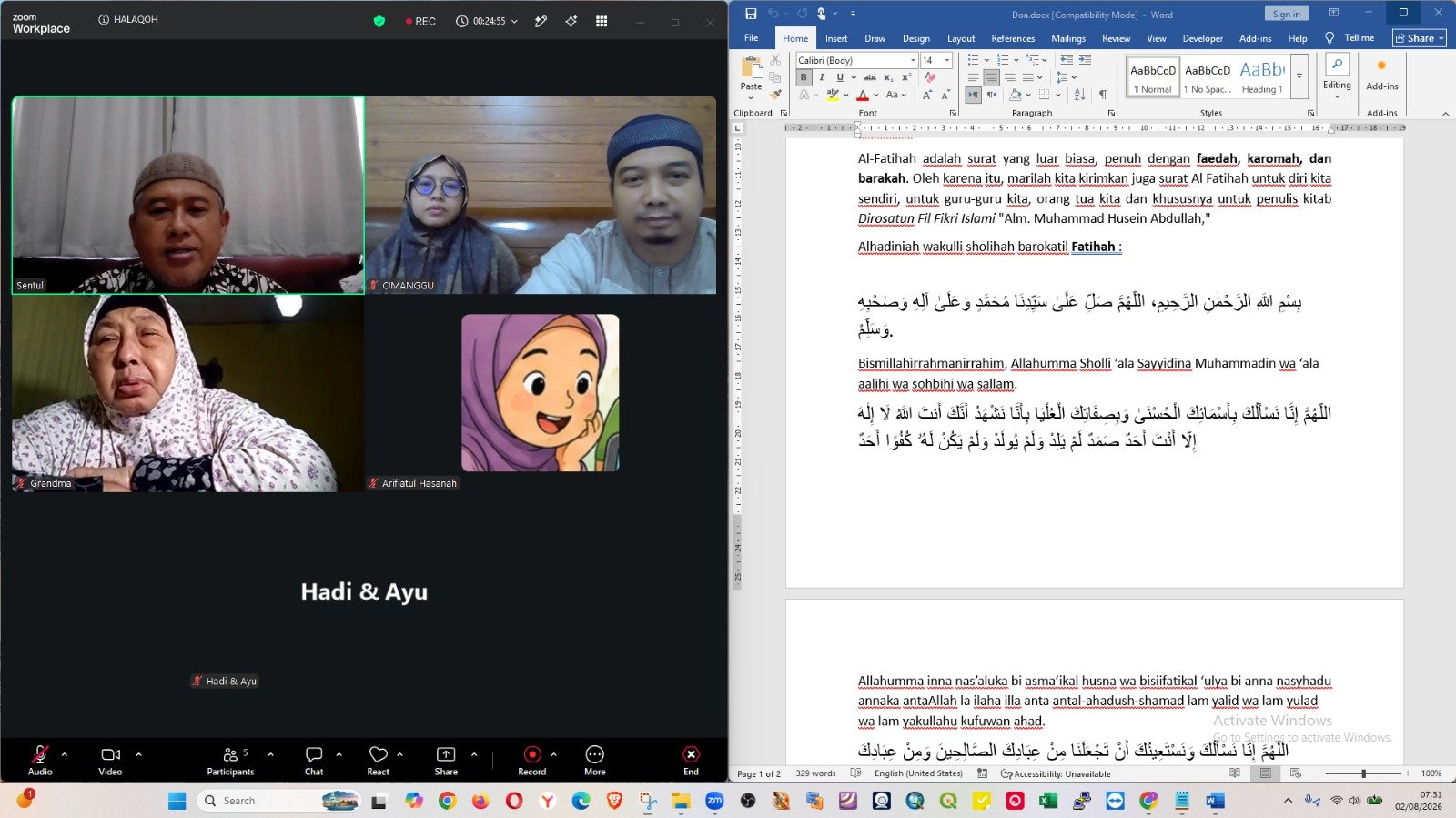
Task: Toggle Underline formatting in Word
Action: tap(840, 77)
